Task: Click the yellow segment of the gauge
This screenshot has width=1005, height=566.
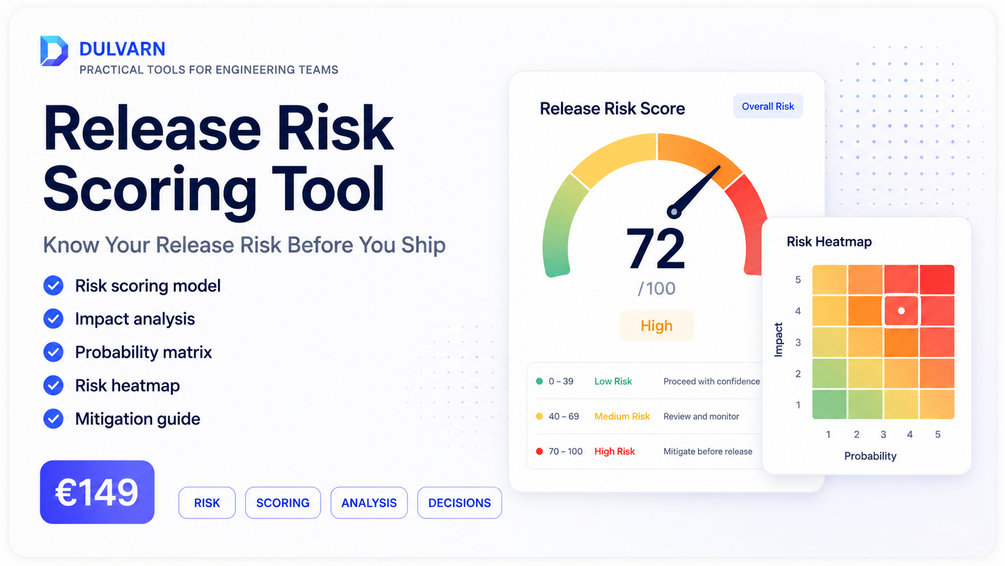Action: click(615, 158)
